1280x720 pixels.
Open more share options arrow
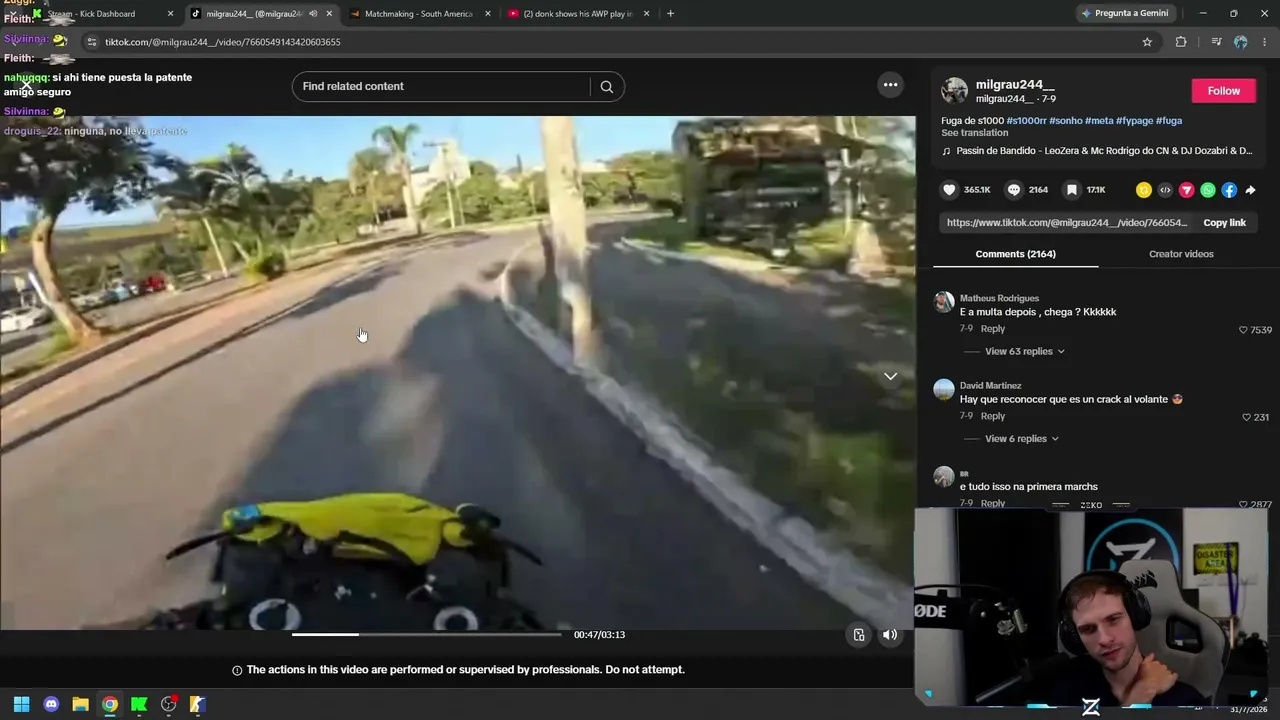click(x=1250, y=190)
